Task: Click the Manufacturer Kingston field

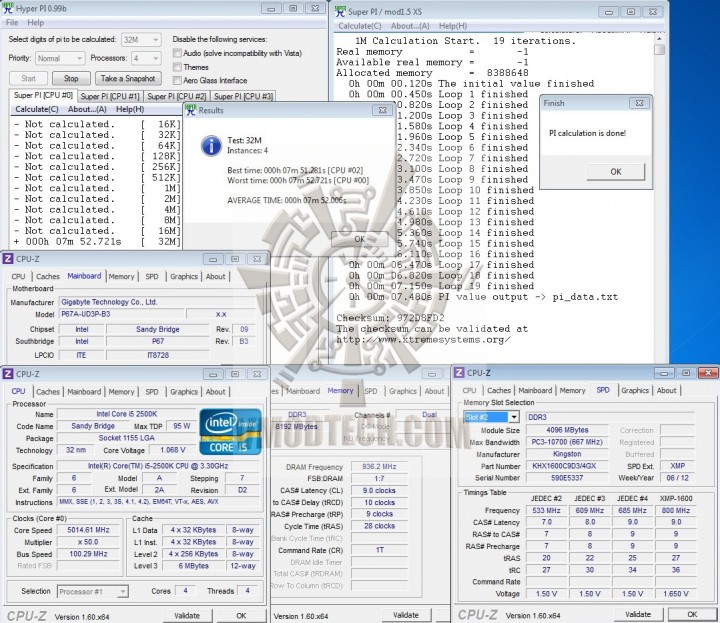Action: point(567,454)
